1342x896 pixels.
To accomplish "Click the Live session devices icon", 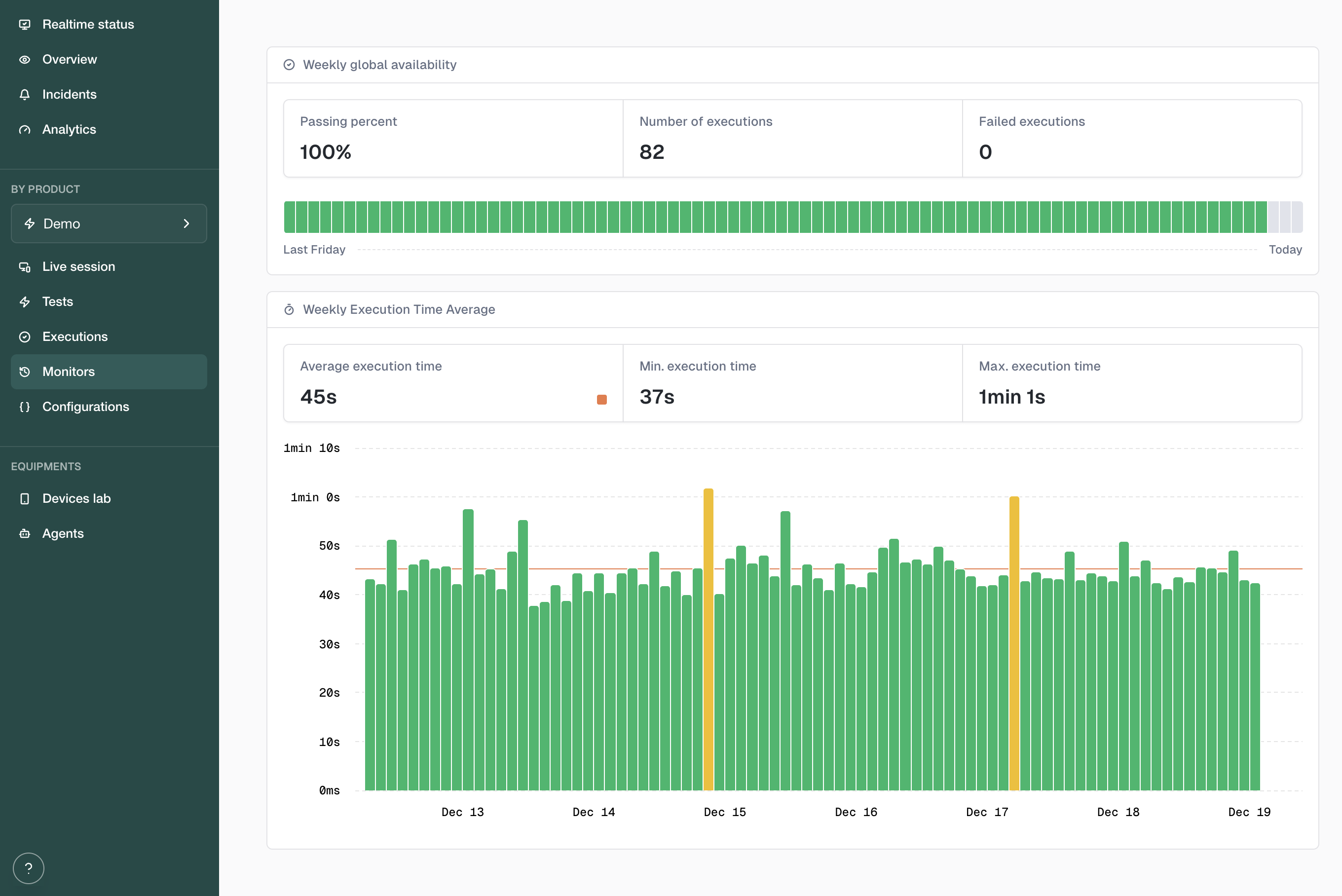I will (25, 267).
